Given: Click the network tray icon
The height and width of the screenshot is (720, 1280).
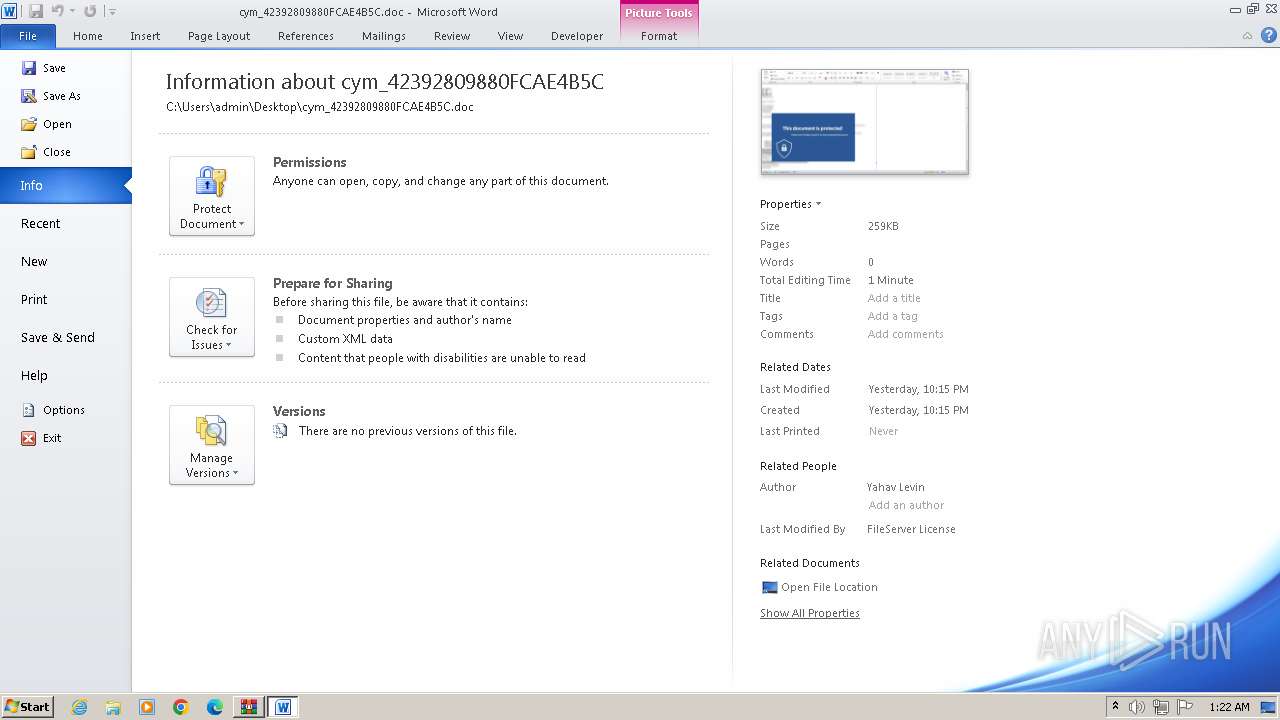Looking at the screenshot, I should (x=1160, y=707).
